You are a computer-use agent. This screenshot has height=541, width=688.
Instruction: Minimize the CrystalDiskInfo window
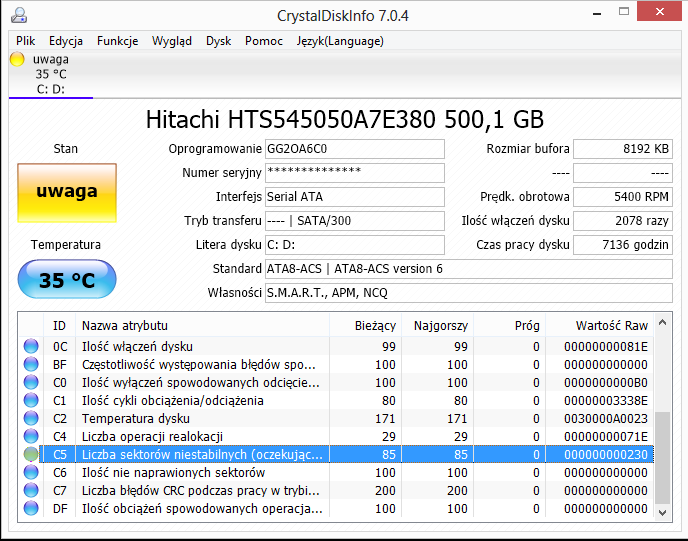tap(597, 12)
